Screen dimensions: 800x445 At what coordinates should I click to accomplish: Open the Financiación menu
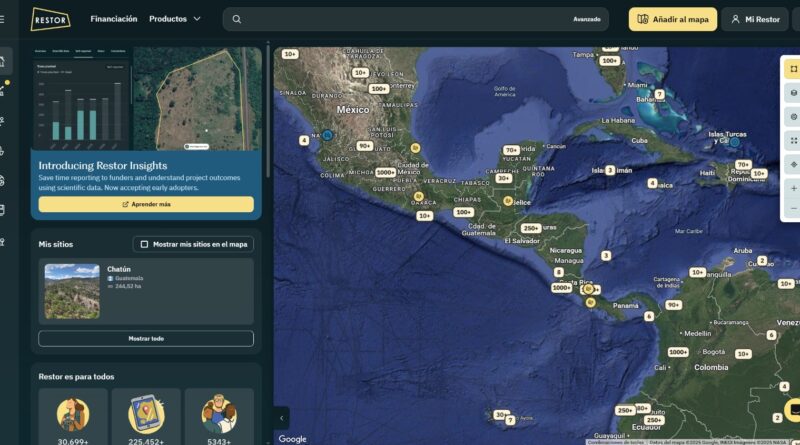pyautogui.click(x=114, y=19)
